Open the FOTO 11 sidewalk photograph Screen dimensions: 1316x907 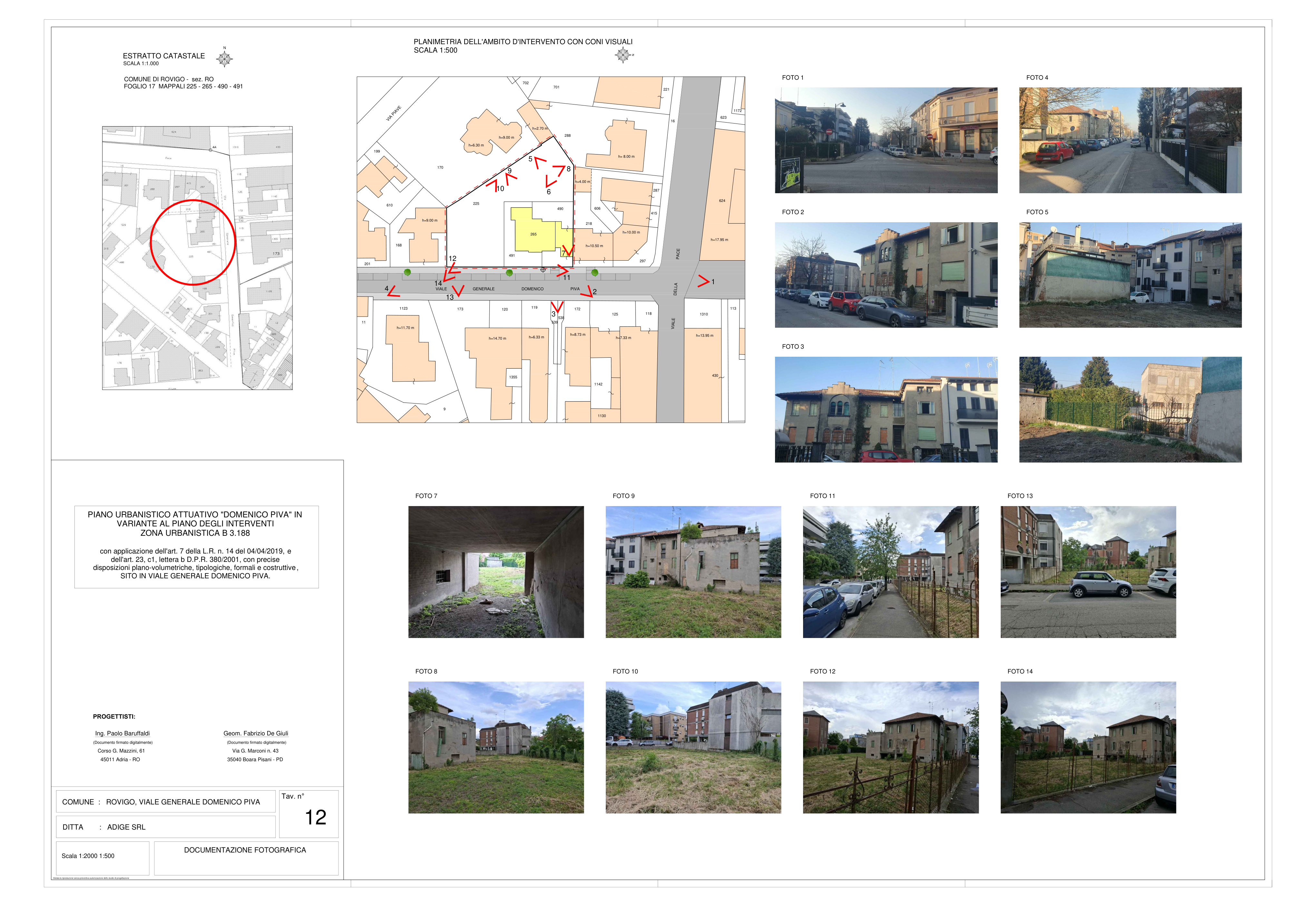890,572
